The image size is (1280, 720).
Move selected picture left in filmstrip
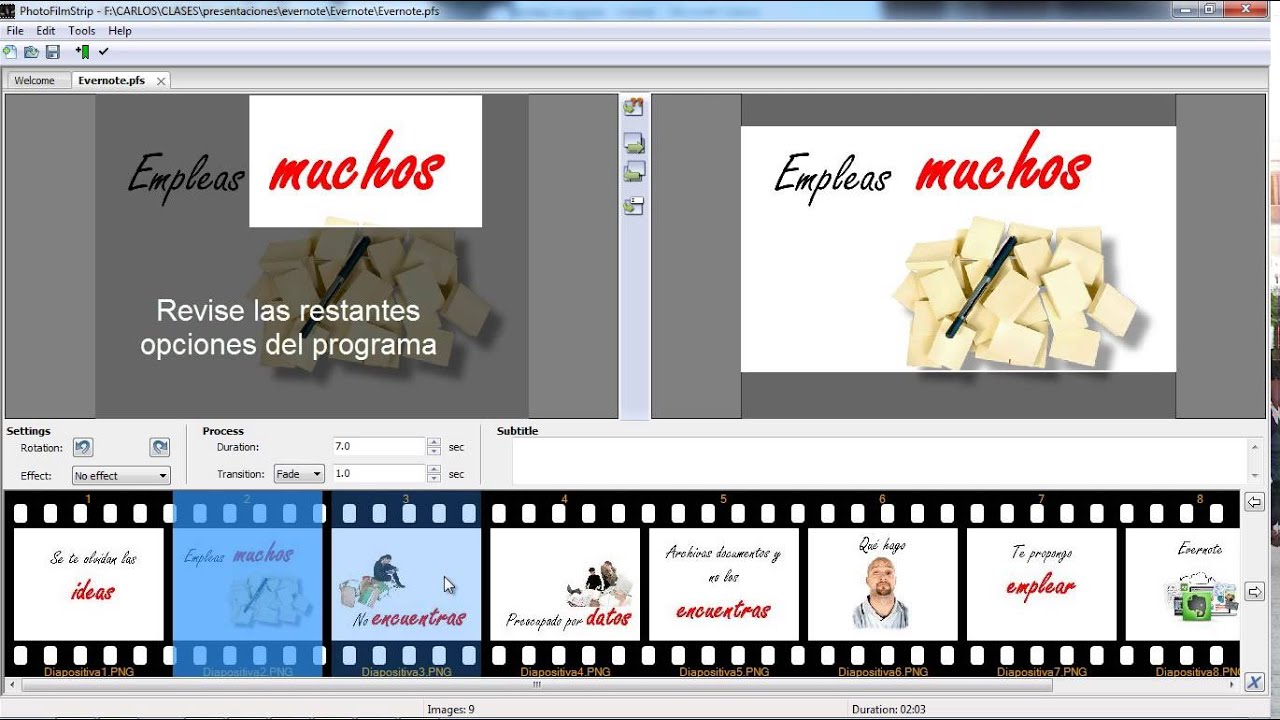tap(1254, 502)
